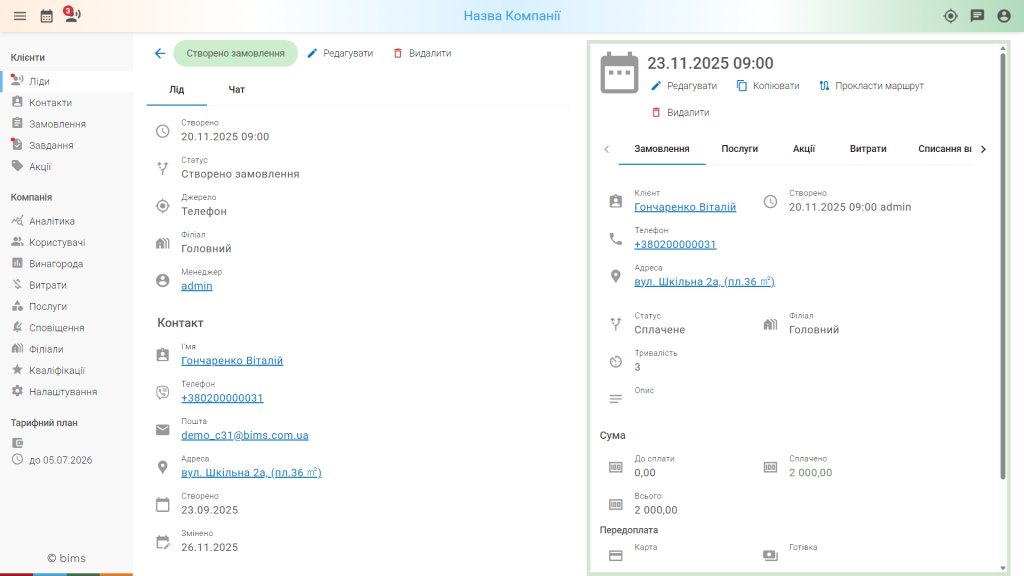Screen dimensions: 1024x576
Task: Switch to the Чат tab
Action: (x=236, y=89)
